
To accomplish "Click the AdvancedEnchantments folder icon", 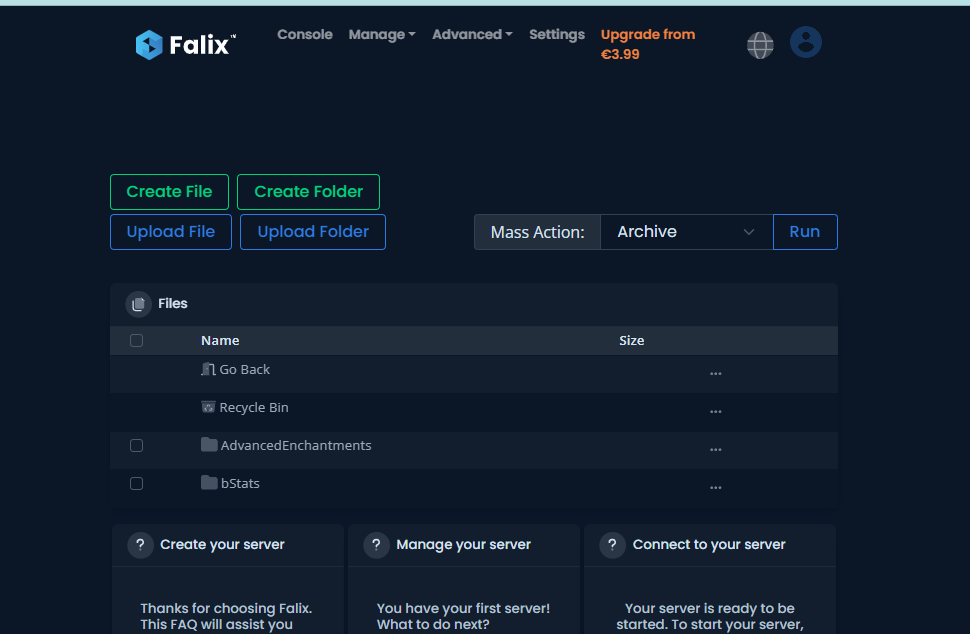I will pos(209,445).
